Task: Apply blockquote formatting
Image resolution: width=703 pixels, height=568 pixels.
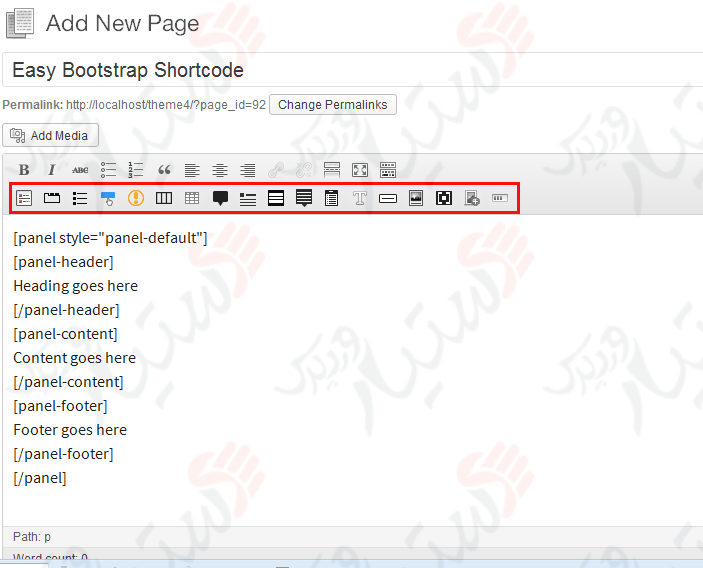Action: point(164,170)
